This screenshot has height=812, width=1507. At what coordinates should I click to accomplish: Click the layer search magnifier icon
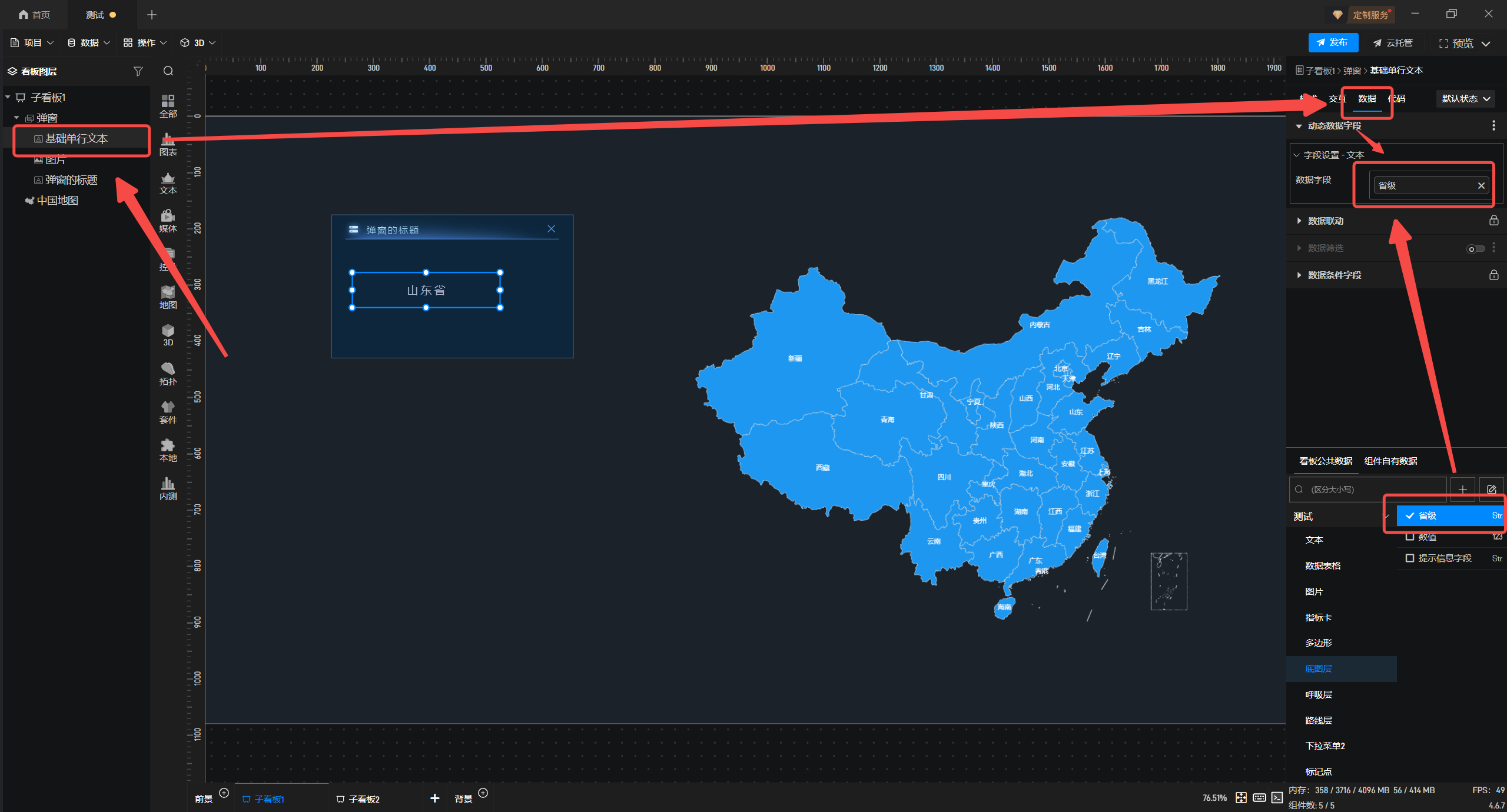(168, 71)
